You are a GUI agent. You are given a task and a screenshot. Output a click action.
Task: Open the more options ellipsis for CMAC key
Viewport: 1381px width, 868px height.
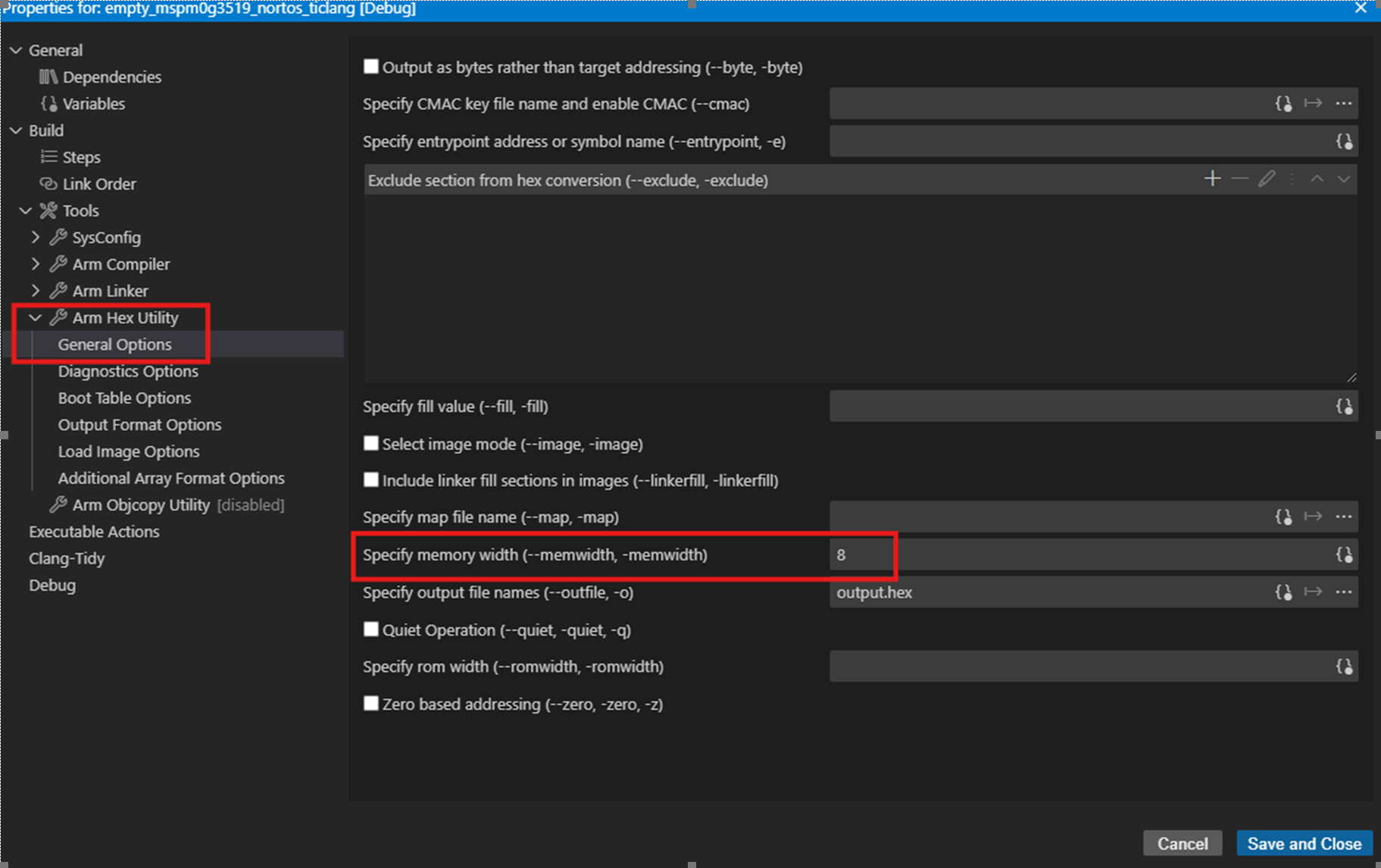pyautogui.click(x=1343, y=104)
